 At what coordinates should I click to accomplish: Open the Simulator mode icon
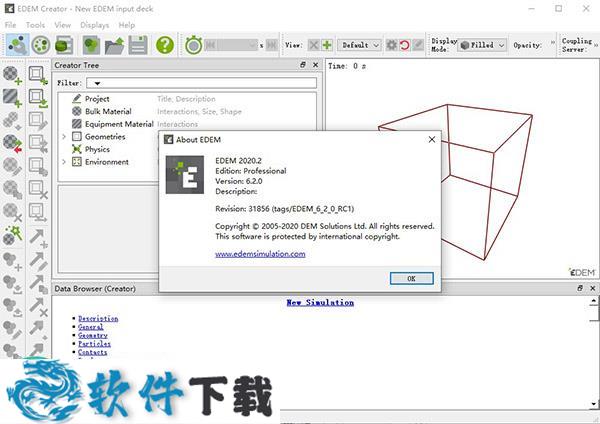(41, 45)
